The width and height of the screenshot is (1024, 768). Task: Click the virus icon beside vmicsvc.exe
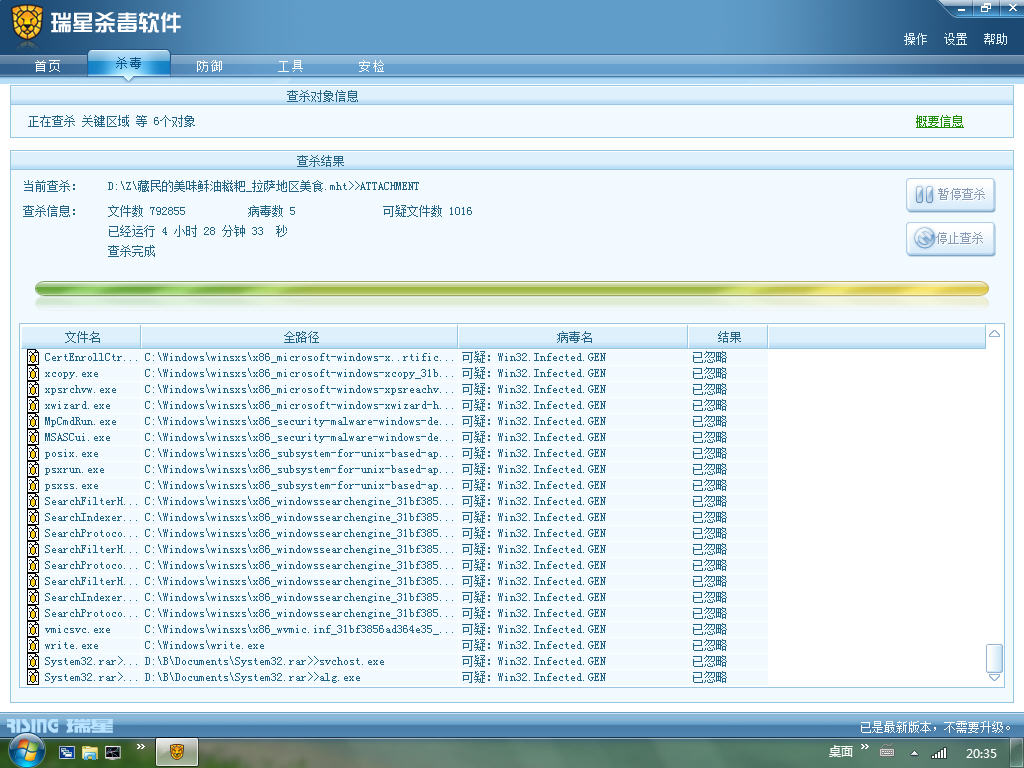pos(33,630)
